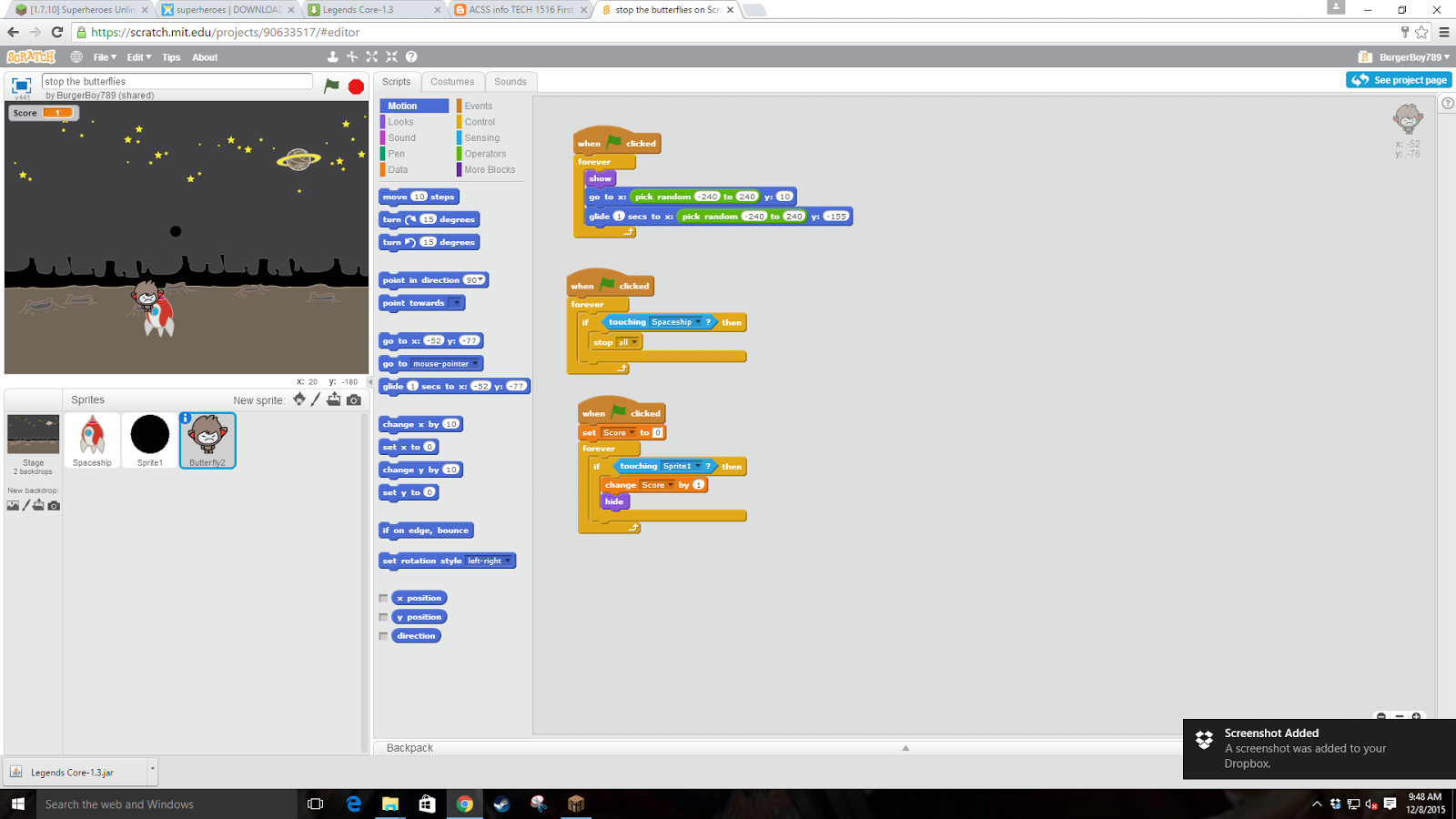Open Butterfly2's info with the i icon
This screenshot has width=1456, height=819.
tap(187, 419)
